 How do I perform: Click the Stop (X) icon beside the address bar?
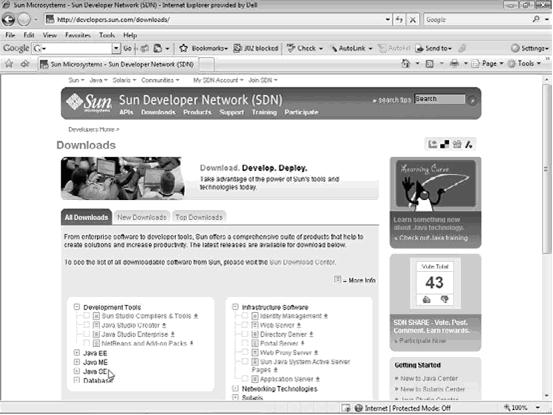[412, 20]
